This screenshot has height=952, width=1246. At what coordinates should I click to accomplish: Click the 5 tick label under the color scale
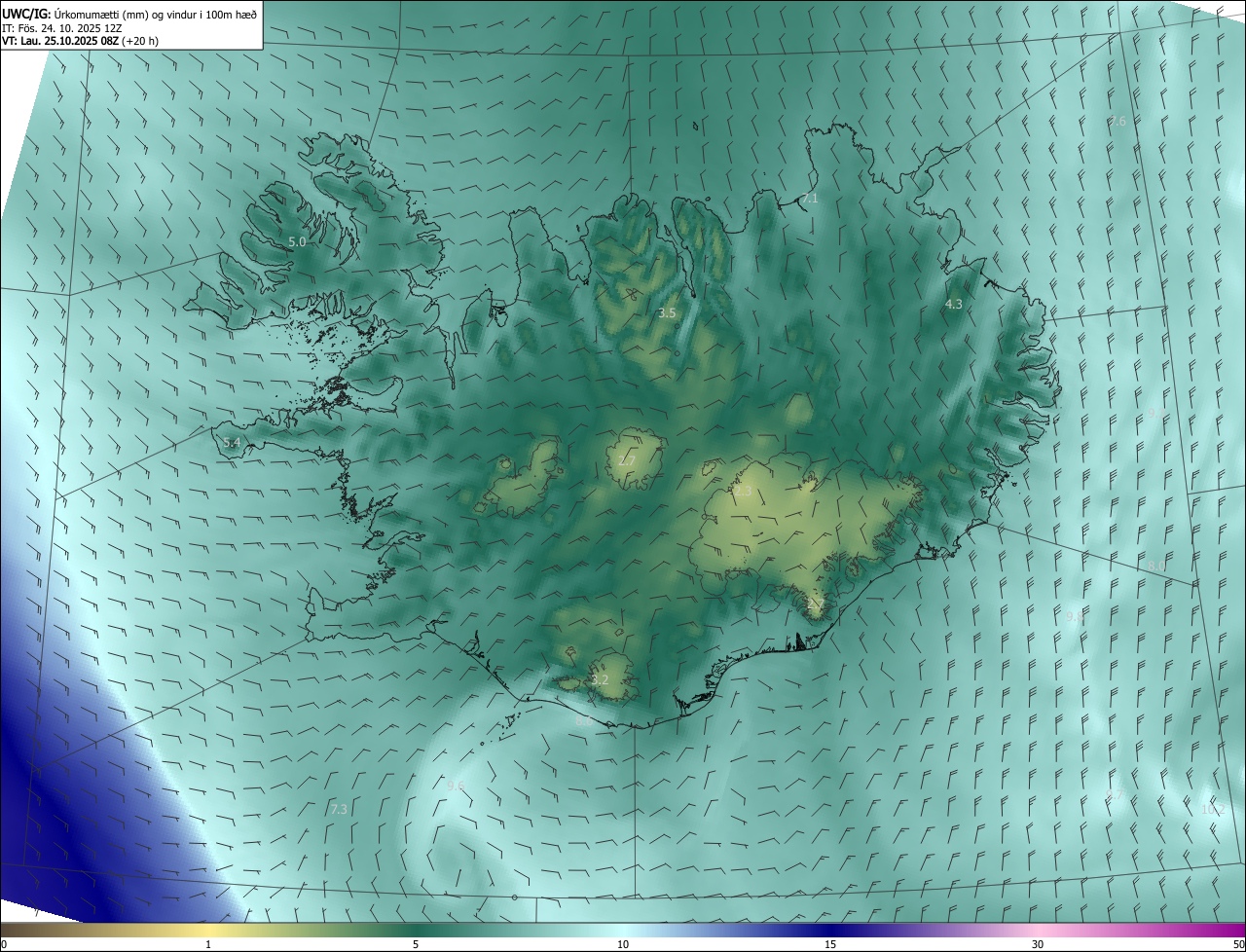416,945
